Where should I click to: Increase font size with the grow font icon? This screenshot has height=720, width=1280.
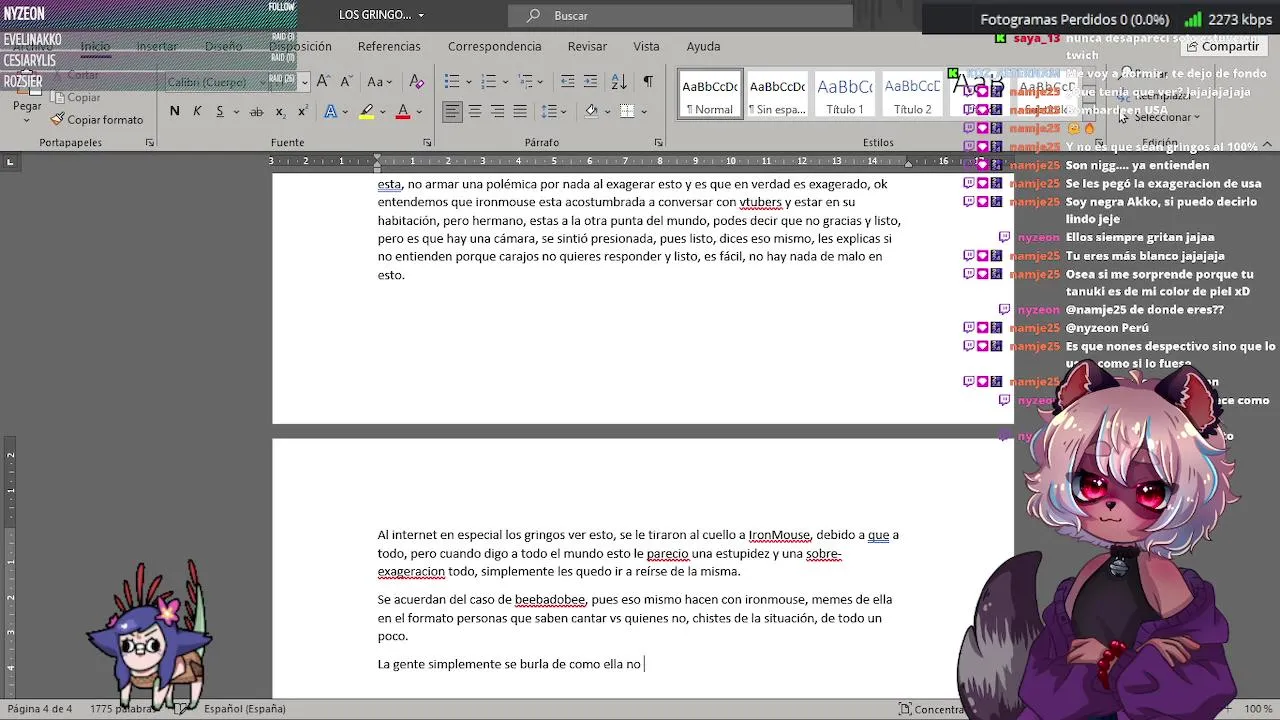[x=325, y=81]
